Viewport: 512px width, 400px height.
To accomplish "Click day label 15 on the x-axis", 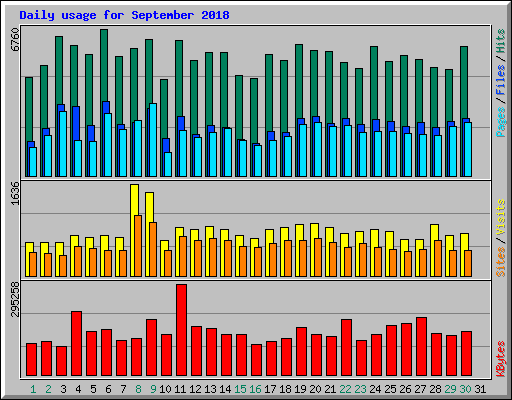I will coord(240,389).
